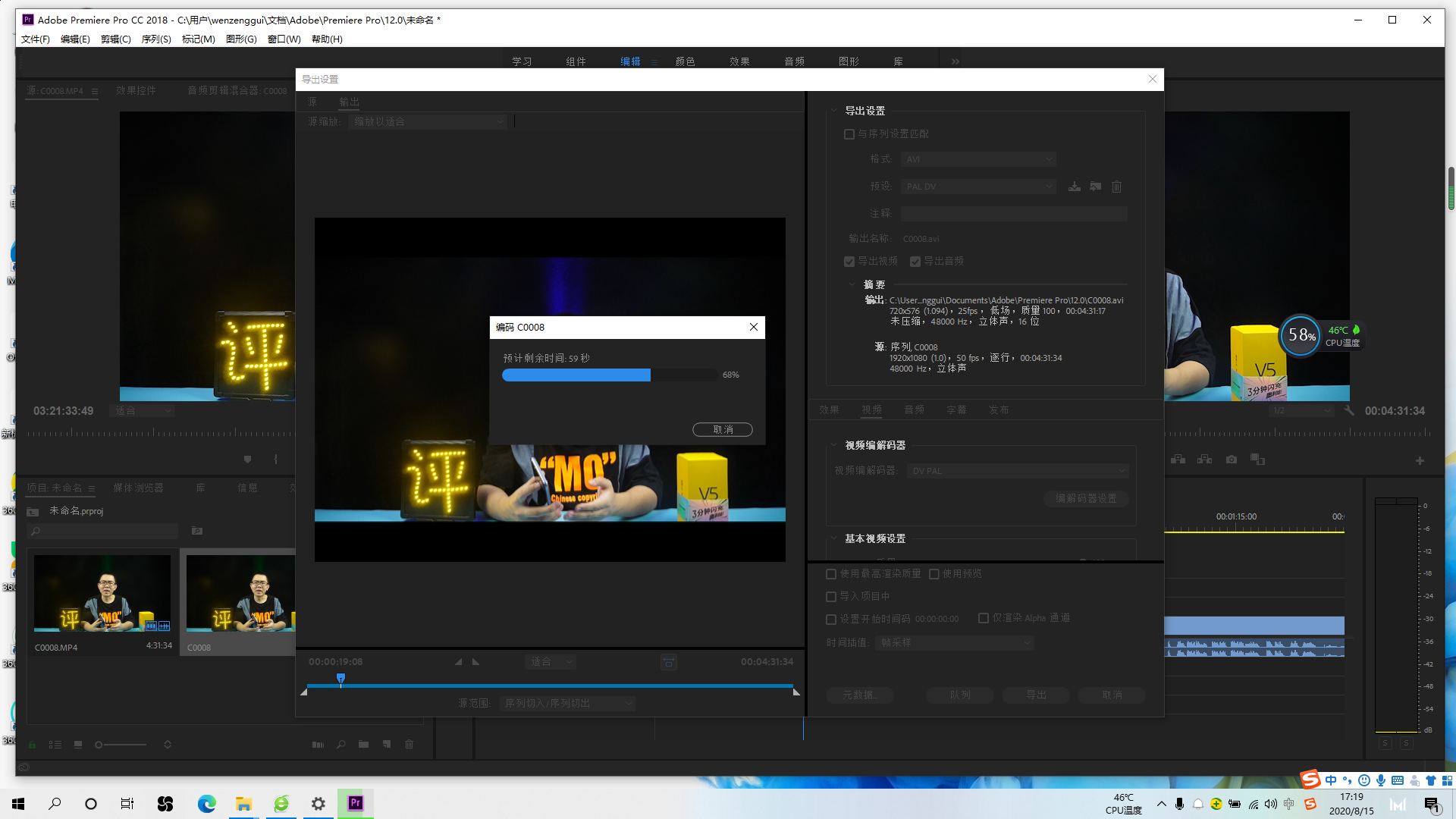
Task: Click the export frame camera icon
Action: (x=1232, y=460)
